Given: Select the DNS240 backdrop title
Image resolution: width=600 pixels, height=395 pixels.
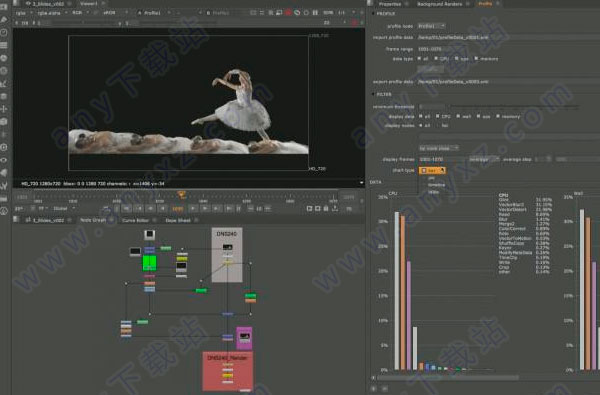Looking at the screenshot, I should click(x=227, y=233).
